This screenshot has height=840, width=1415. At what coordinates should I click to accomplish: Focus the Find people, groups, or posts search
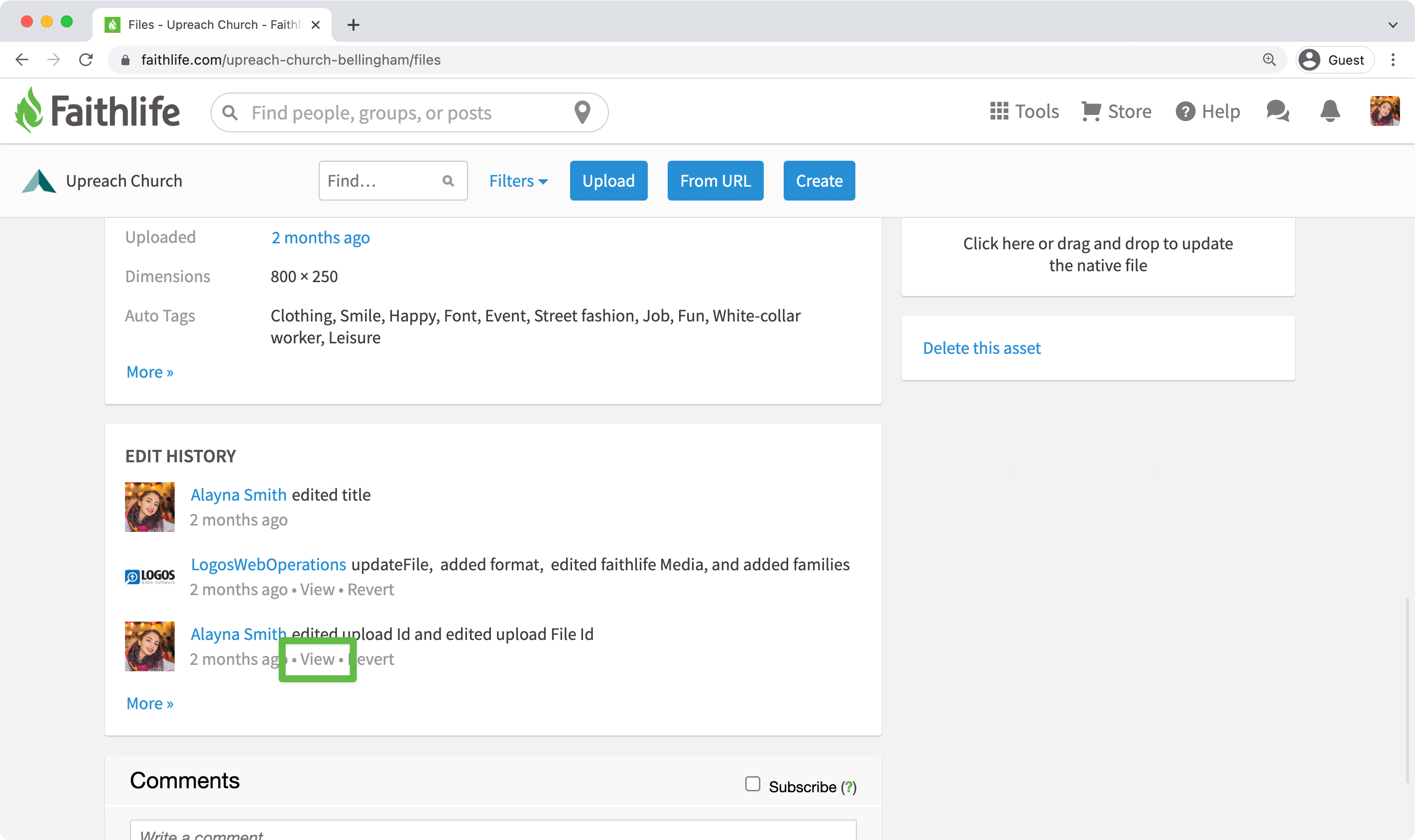tap(409, 112)
